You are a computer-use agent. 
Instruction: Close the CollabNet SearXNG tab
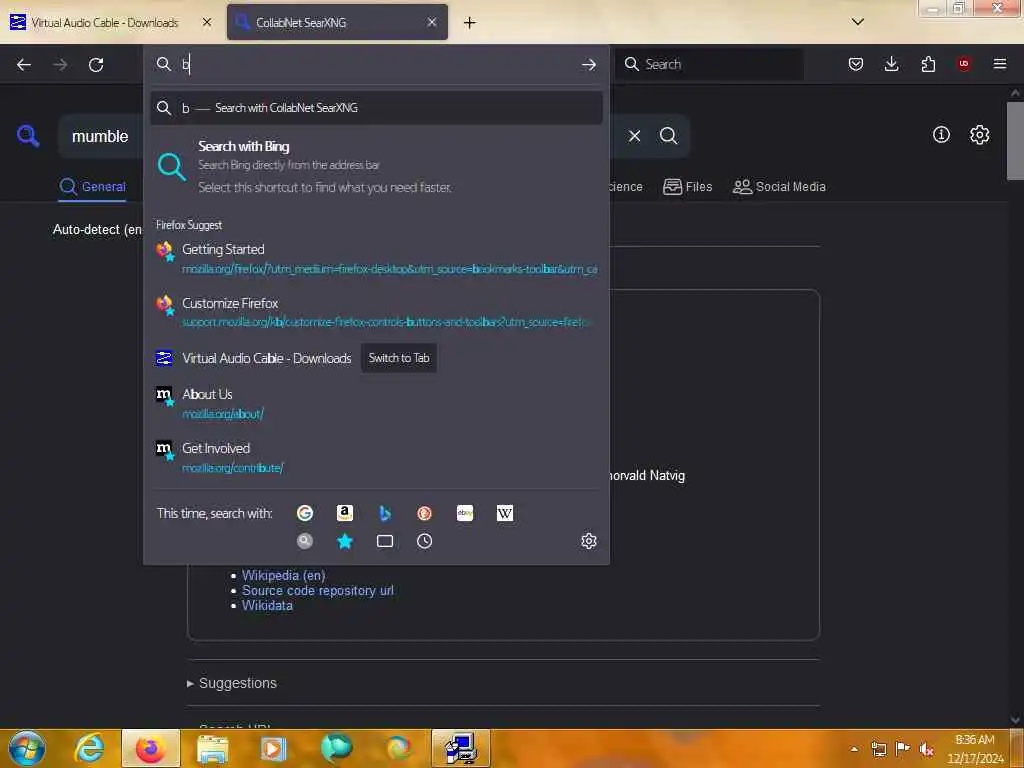(x=432, y=22)
